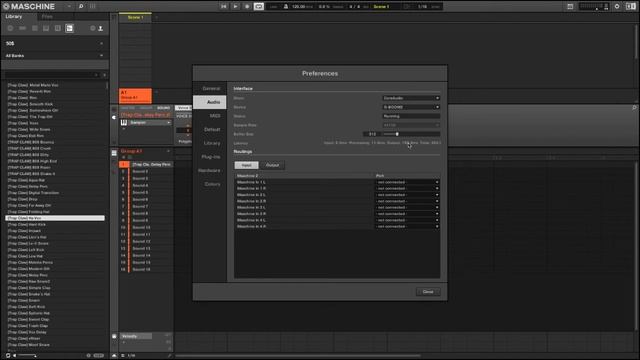Open port dropdown for Maschine In 1 L
The height and width of the screenshot is (360, 640).
tap(407, 182)
